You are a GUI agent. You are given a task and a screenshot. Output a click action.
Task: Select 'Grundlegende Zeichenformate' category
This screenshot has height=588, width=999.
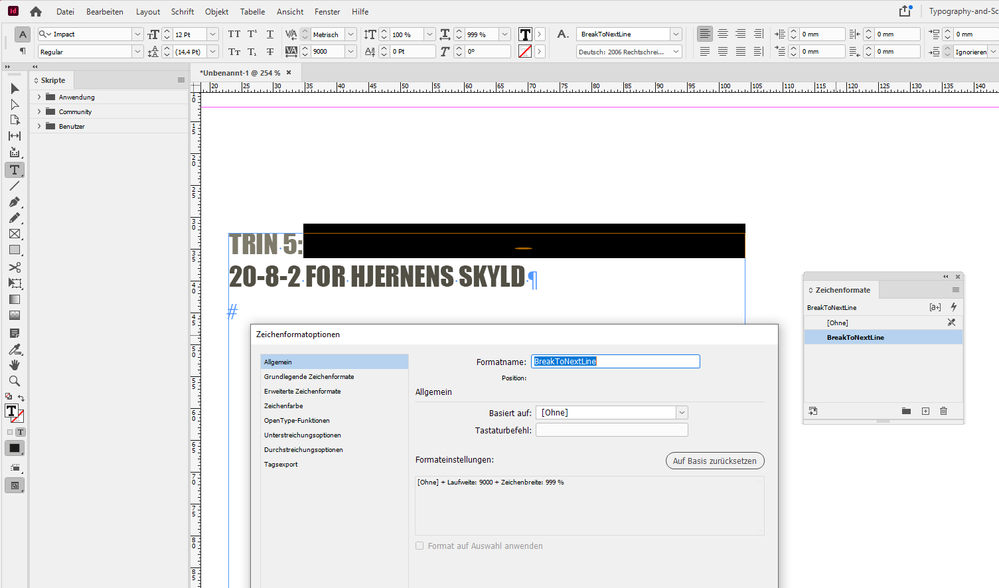pyautogui.click(x=309, y=376)
